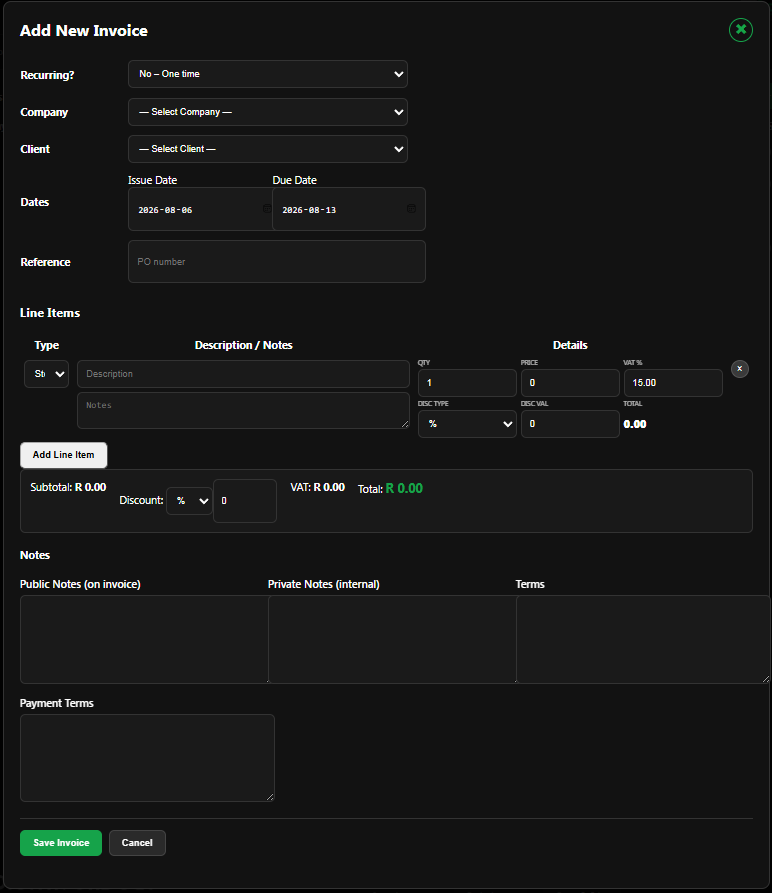Open the Issue Date calendar picker
772x893 pixels.
coord(267,209)
